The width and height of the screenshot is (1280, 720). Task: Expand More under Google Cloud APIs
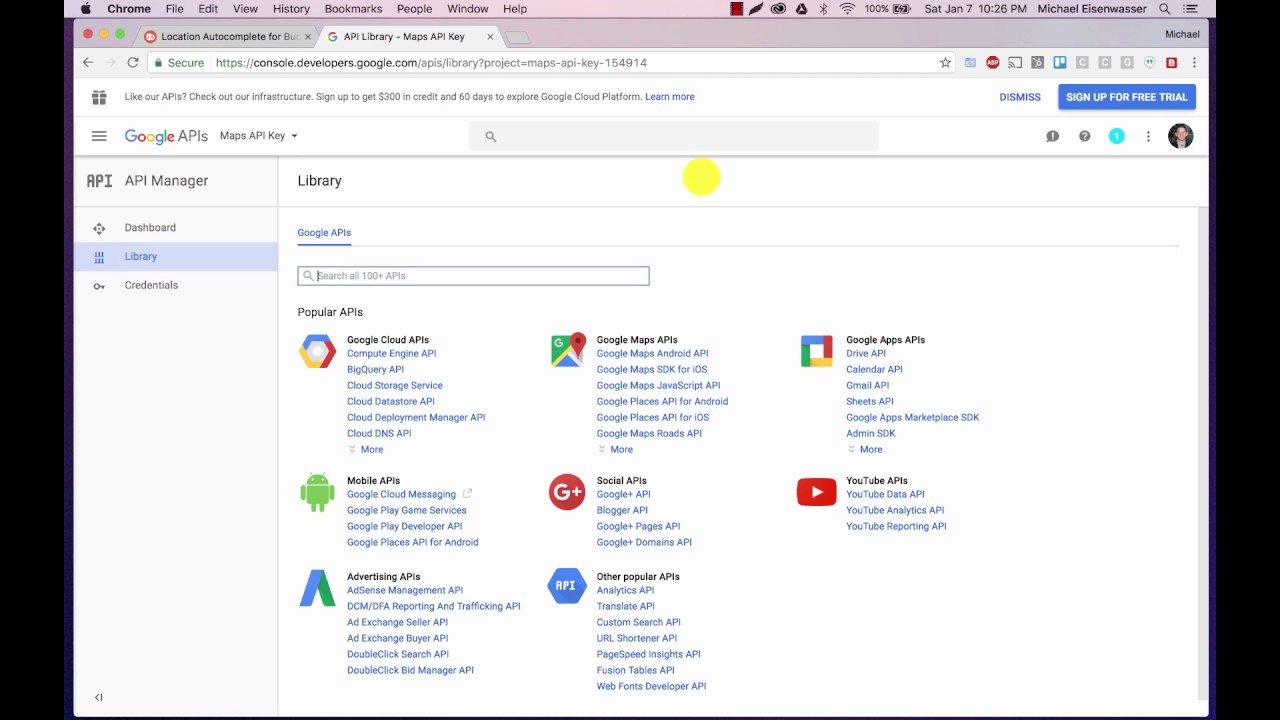(x=366, y=450)
